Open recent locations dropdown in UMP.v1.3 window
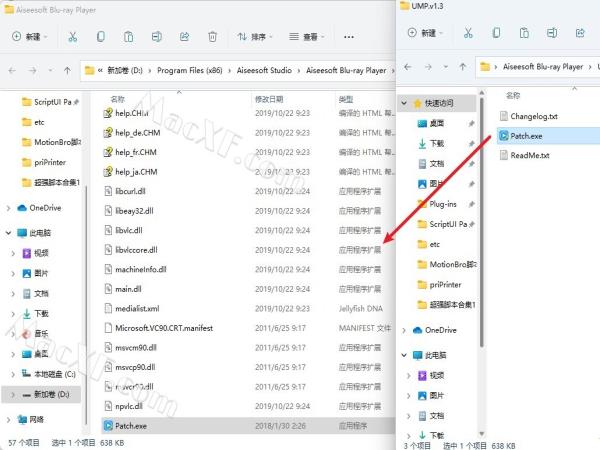Image resolution: width=600 pixels, height=450 pixels. (445, 67)
